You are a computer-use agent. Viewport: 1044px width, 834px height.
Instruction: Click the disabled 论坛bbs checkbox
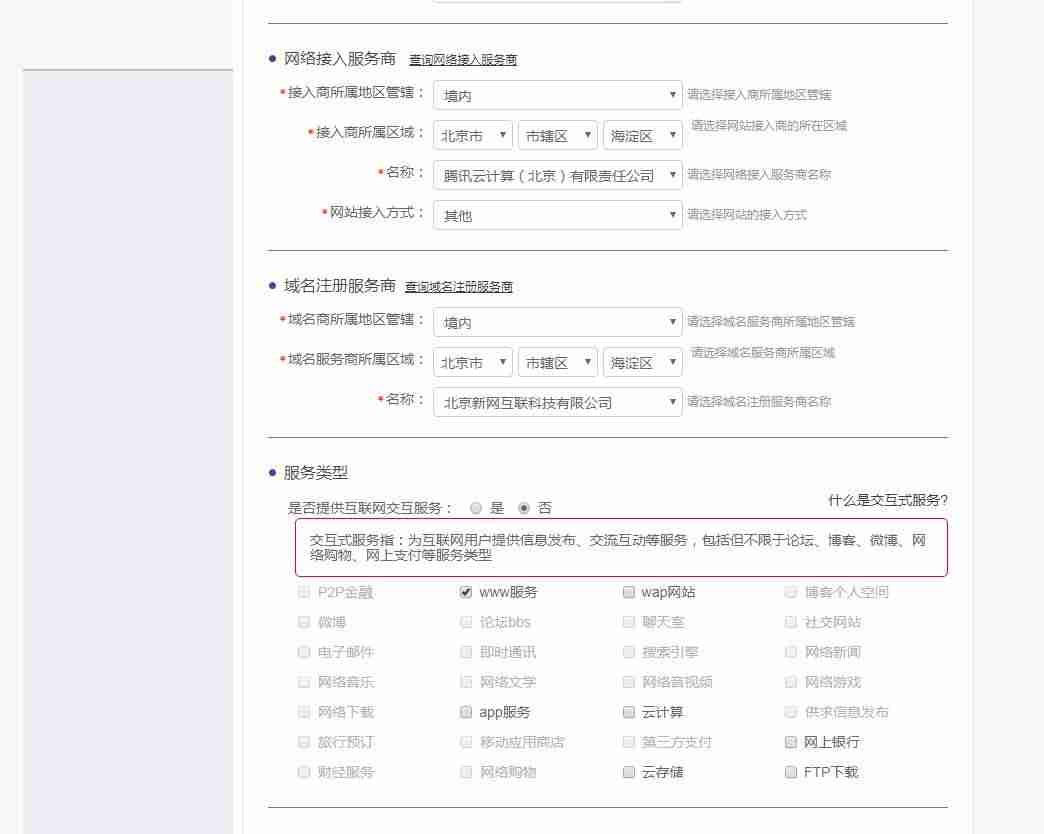(x=466, y=622)
